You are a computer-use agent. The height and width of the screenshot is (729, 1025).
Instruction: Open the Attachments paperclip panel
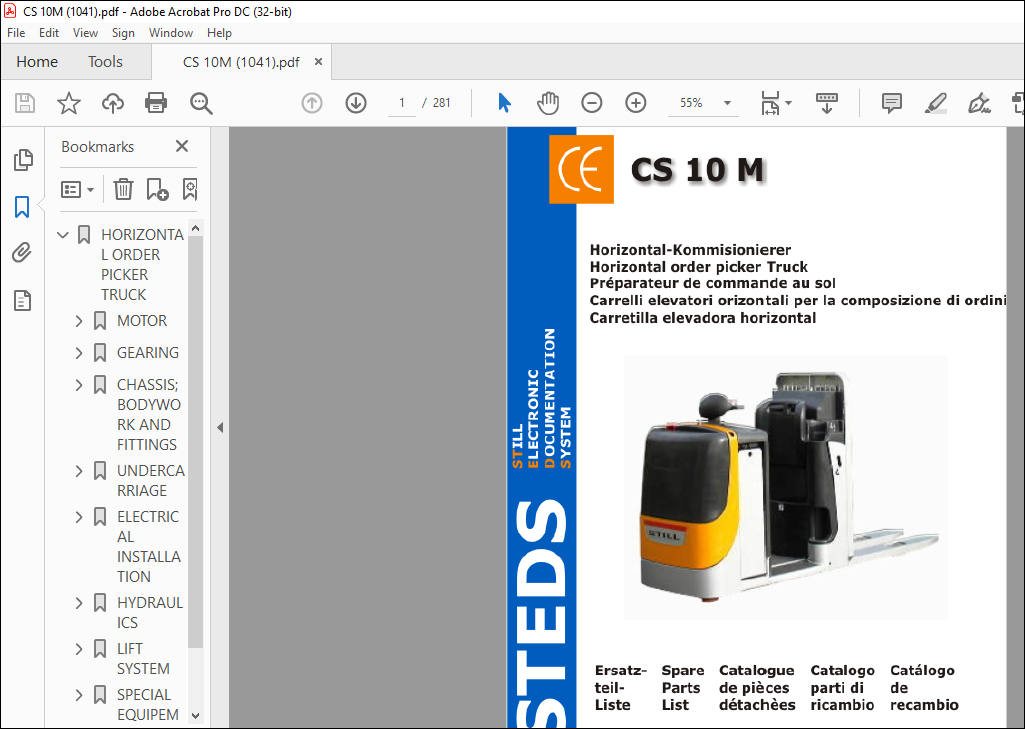(x=22, y=253)
